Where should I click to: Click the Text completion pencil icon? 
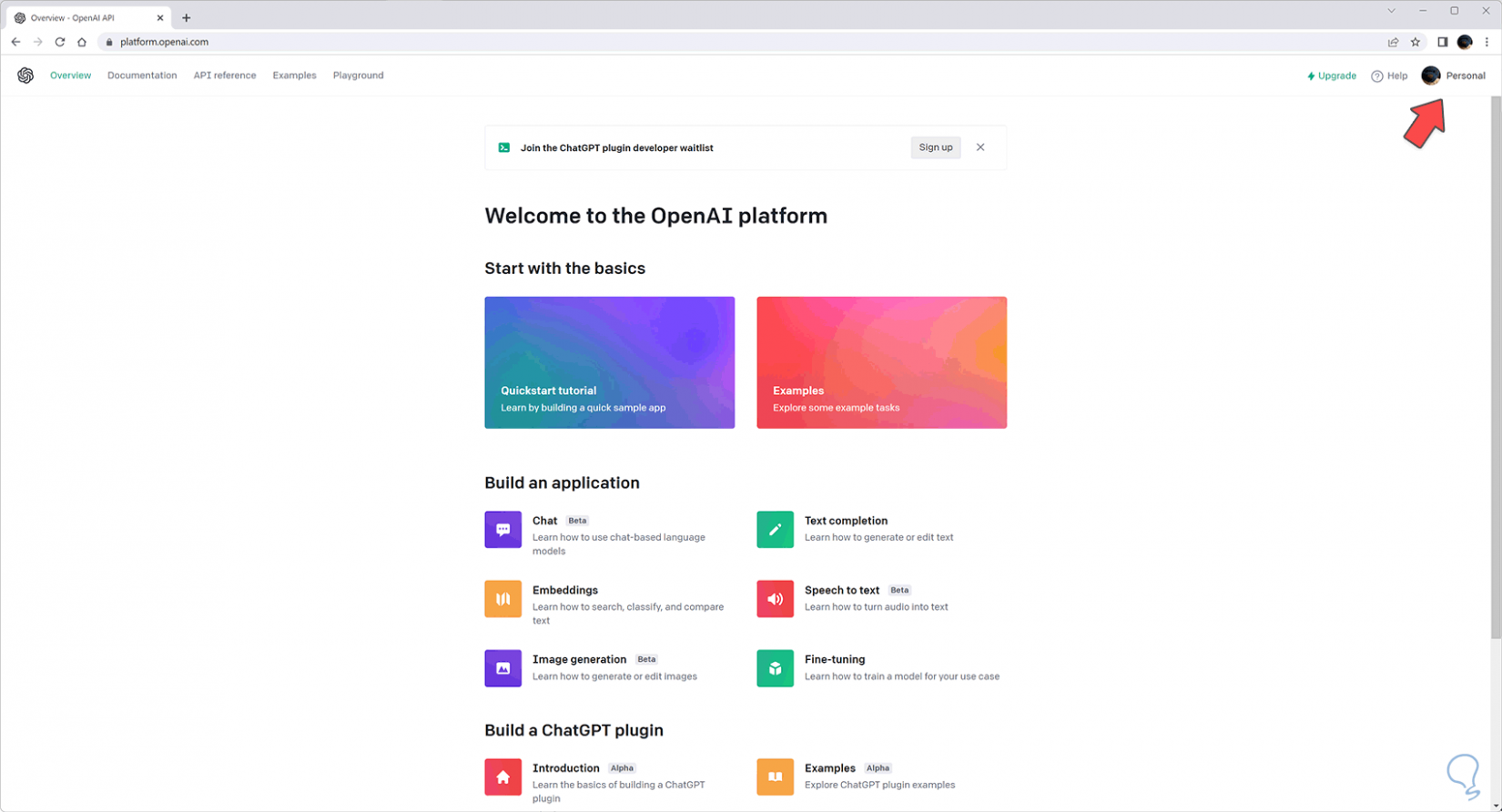[x=776, y=530]
